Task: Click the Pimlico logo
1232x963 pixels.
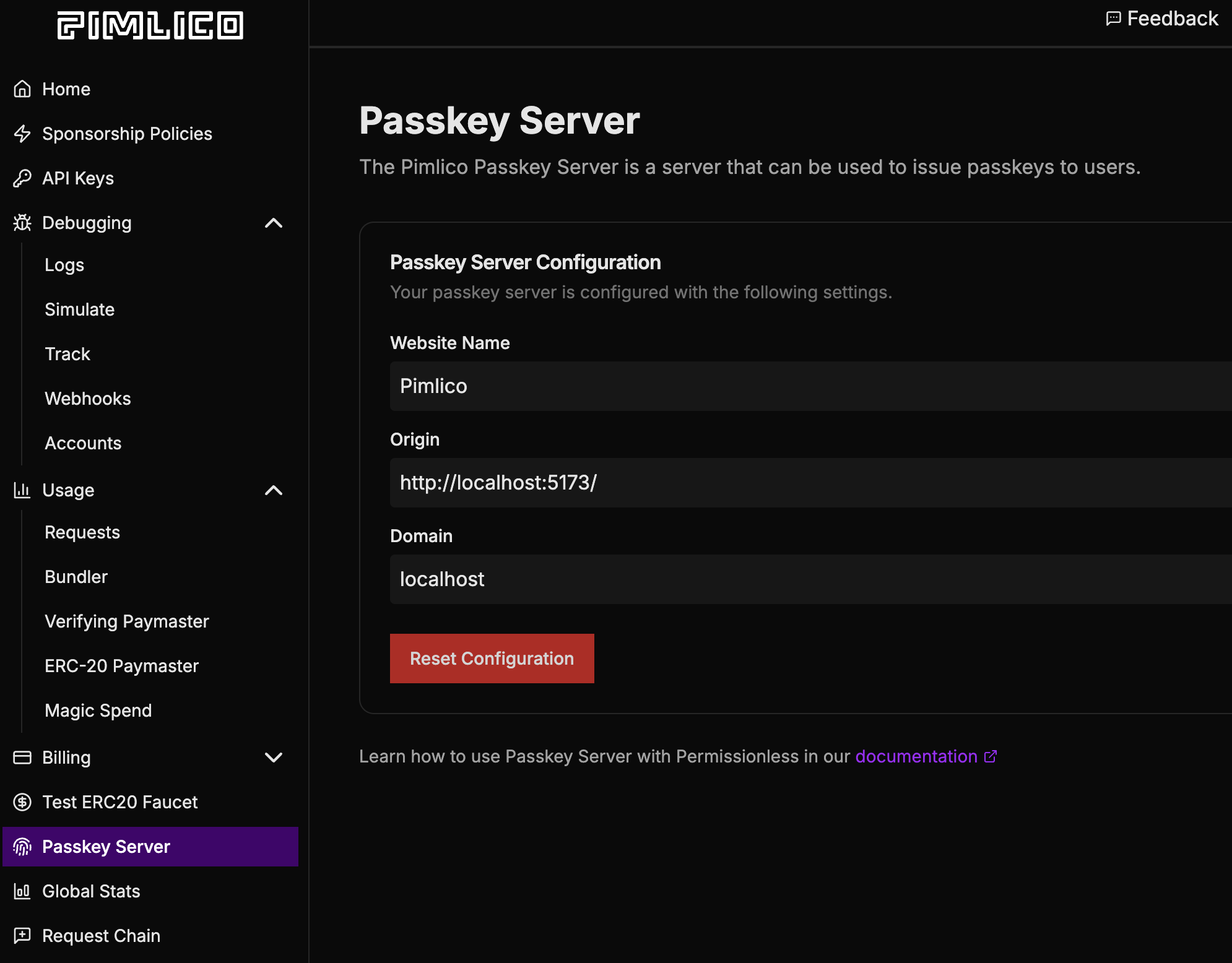Action: 150,25
